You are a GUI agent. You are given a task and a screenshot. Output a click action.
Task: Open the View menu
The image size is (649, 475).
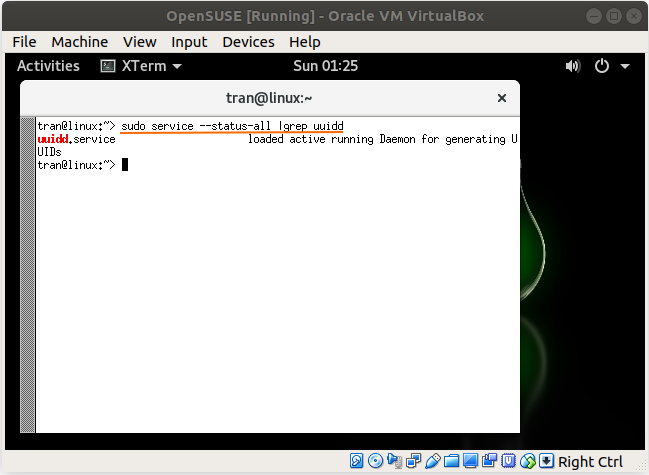pos(139,42)
